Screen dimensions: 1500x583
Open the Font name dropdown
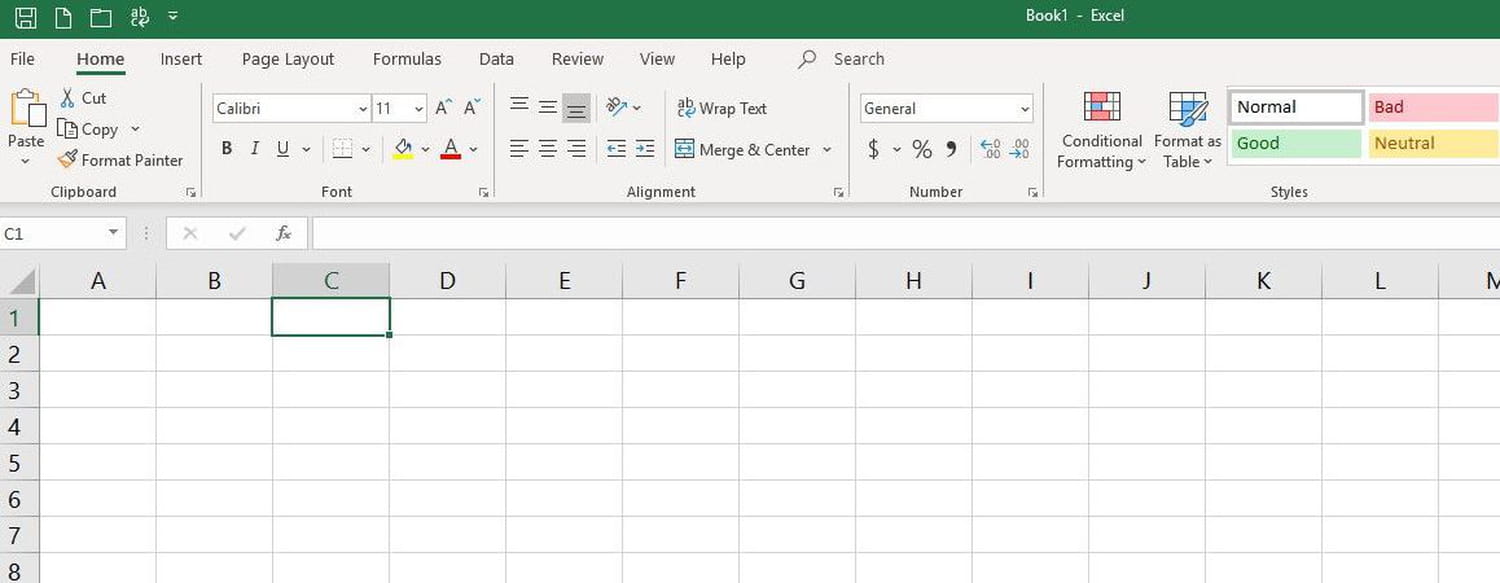pos(362,108)
